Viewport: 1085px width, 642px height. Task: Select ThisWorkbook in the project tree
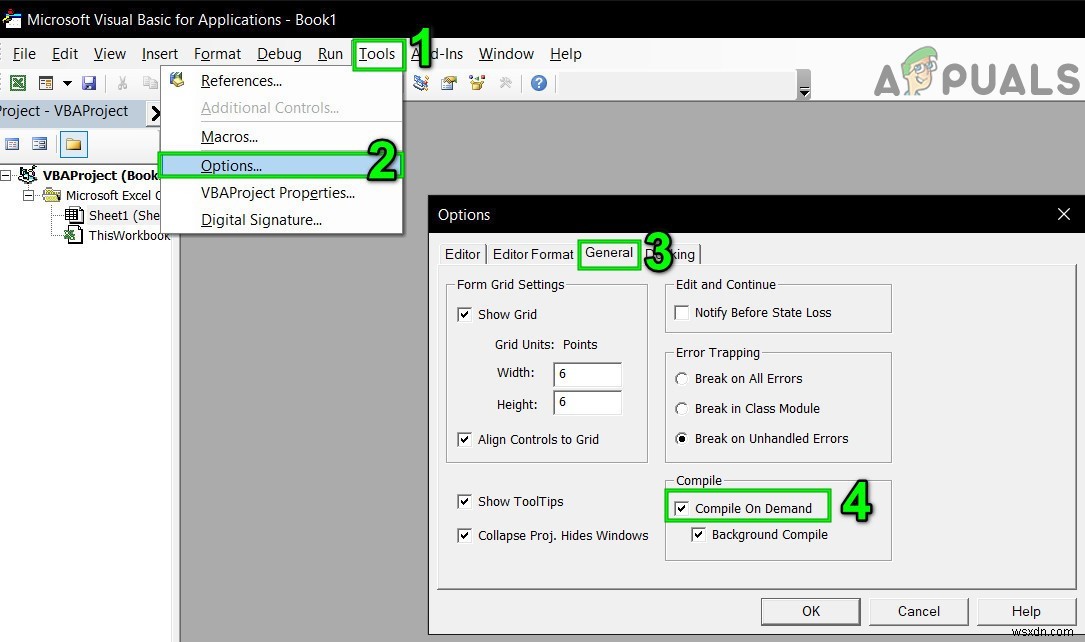129,236
